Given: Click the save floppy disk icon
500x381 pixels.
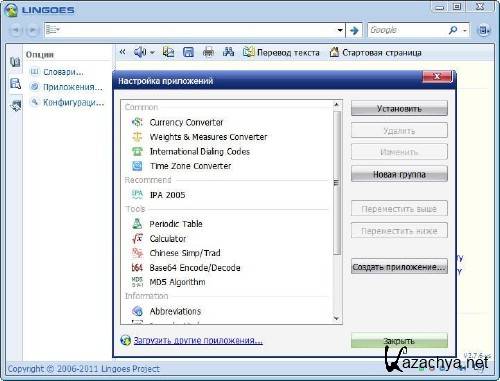Looking at the screenshot, I should pos(188,52).
